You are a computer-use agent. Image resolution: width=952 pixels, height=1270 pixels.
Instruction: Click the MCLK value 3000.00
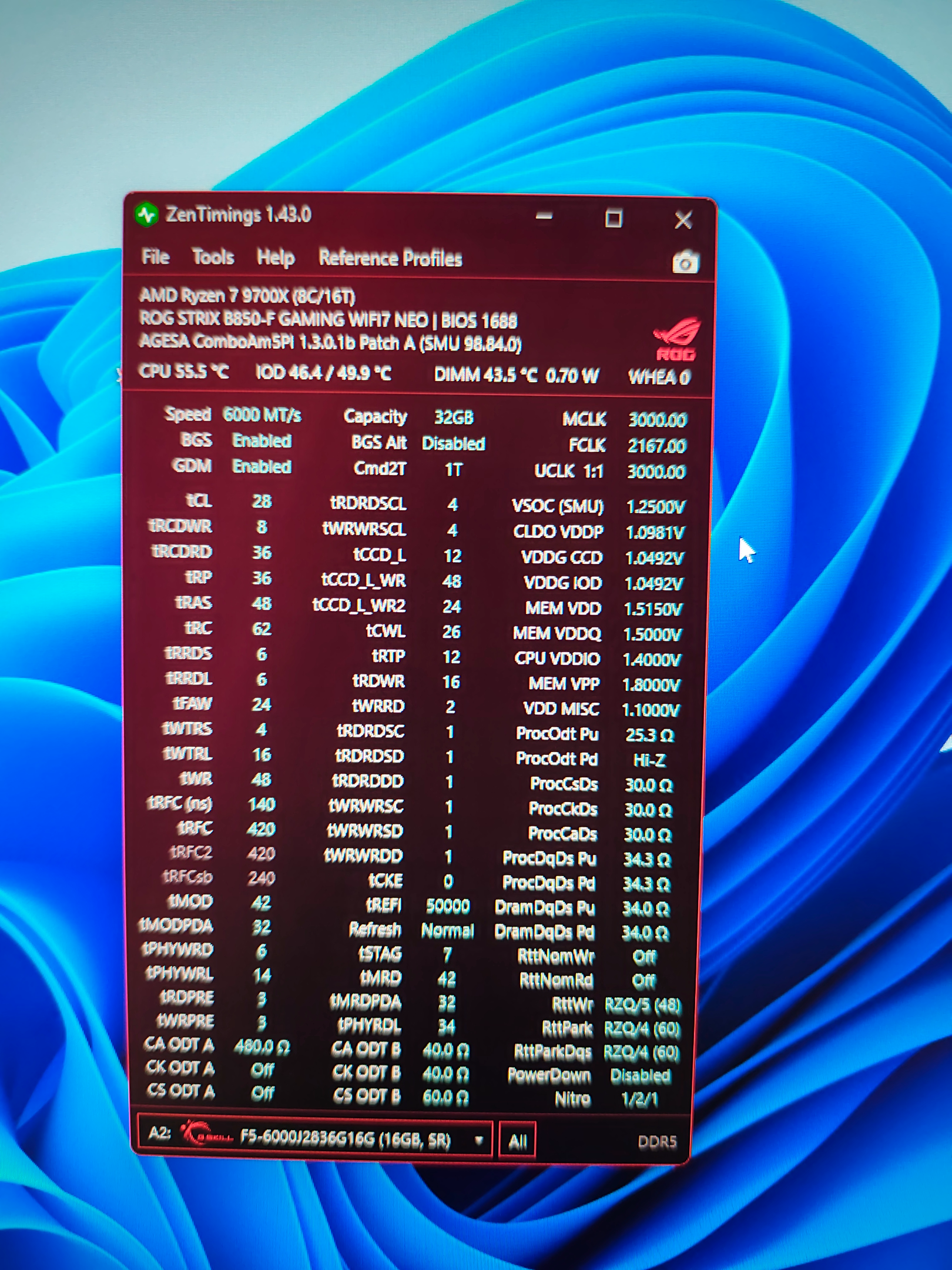(657, 420)
